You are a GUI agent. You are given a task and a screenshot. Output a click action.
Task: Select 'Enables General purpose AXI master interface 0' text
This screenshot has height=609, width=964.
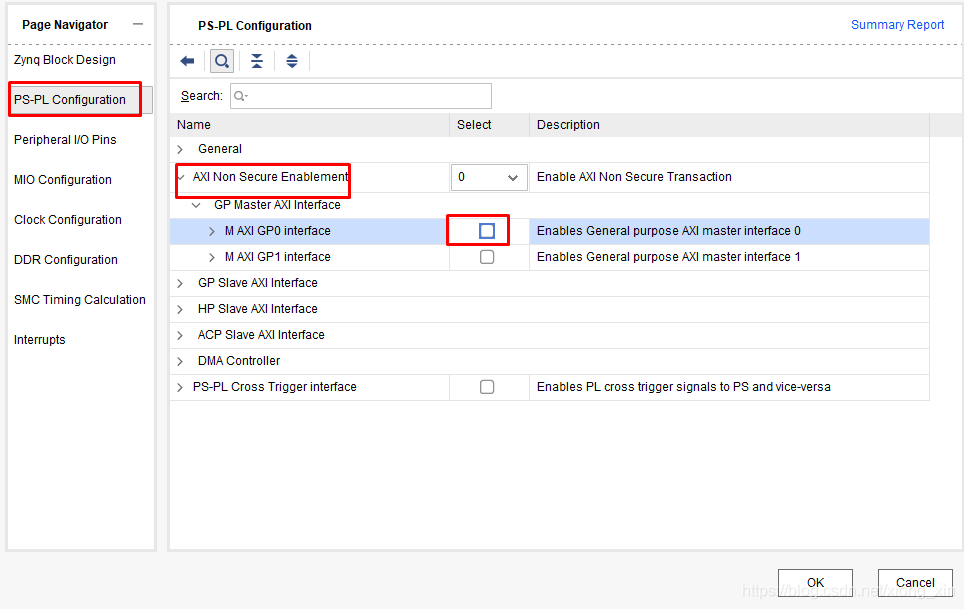[668, 231]
